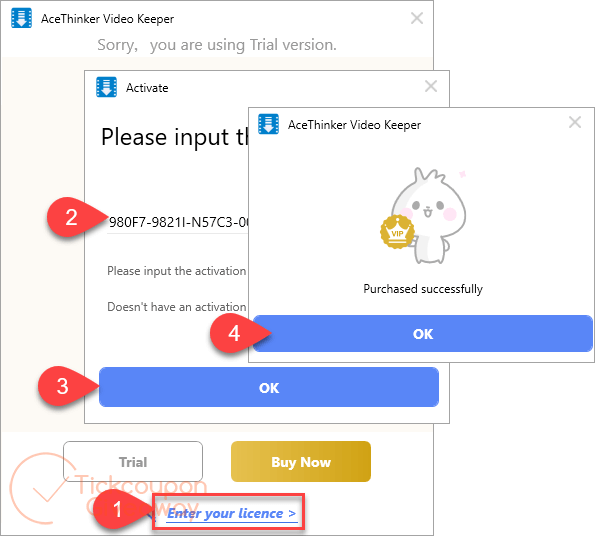
Task: Click the app logo in the main window title
Action: [x=21, y=18]
